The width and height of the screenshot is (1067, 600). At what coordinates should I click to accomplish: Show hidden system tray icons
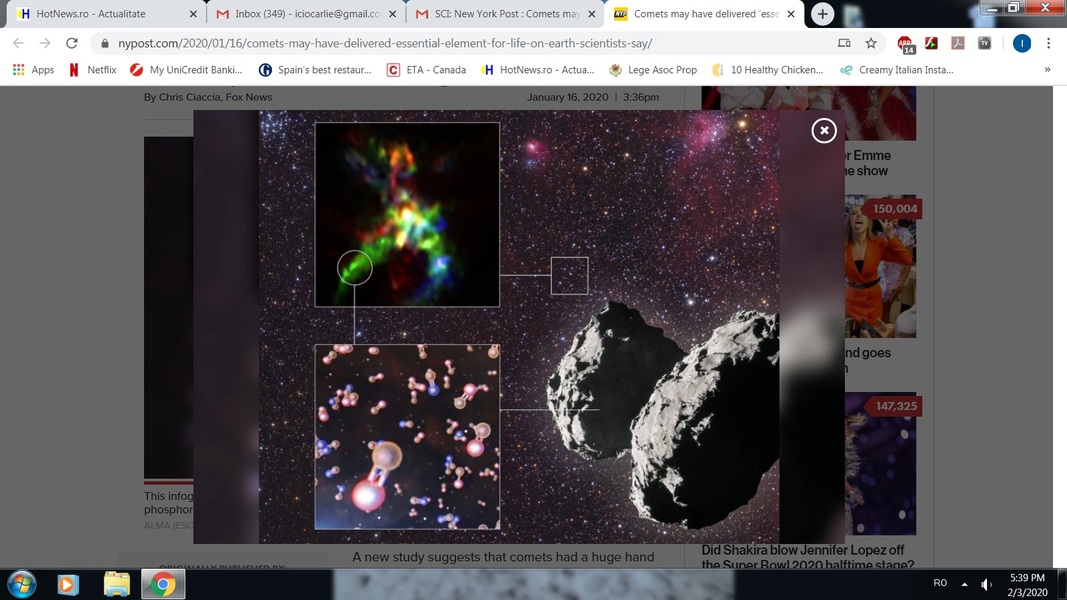pos(964,584)
